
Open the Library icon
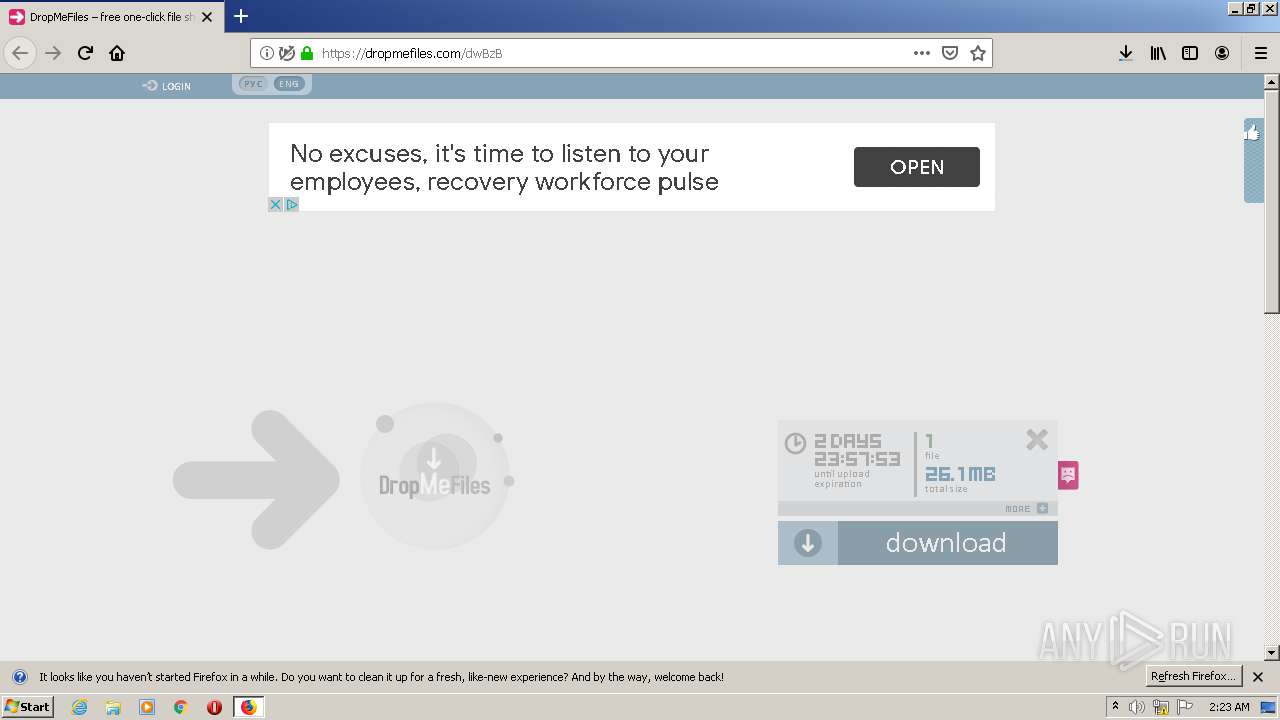pos(1158,53)
